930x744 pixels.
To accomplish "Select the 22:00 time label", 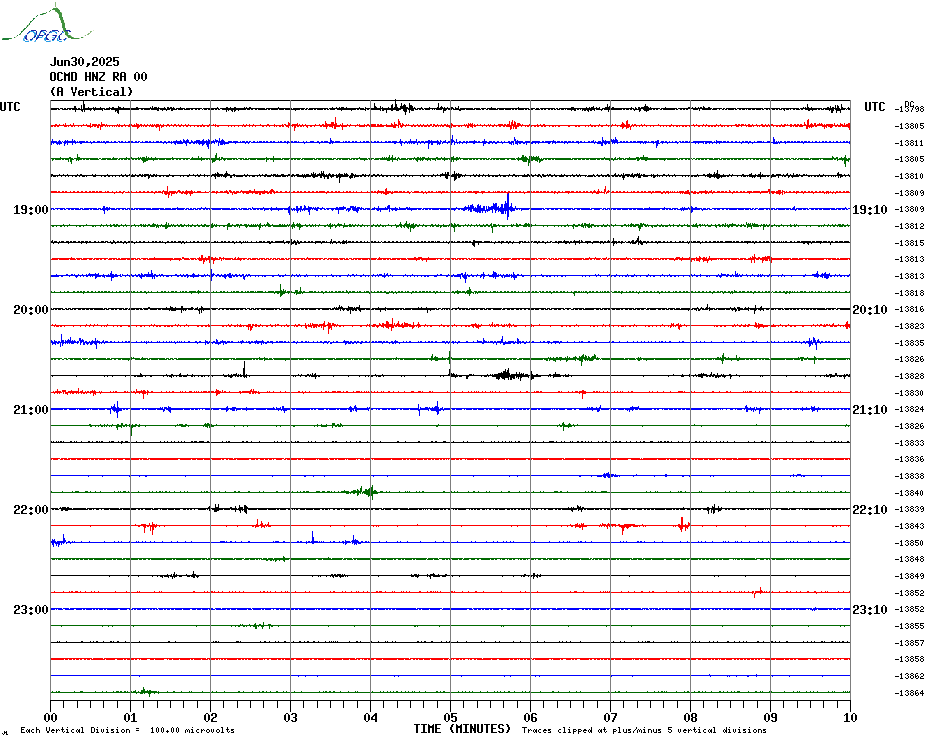I will [x=31, y=510].
